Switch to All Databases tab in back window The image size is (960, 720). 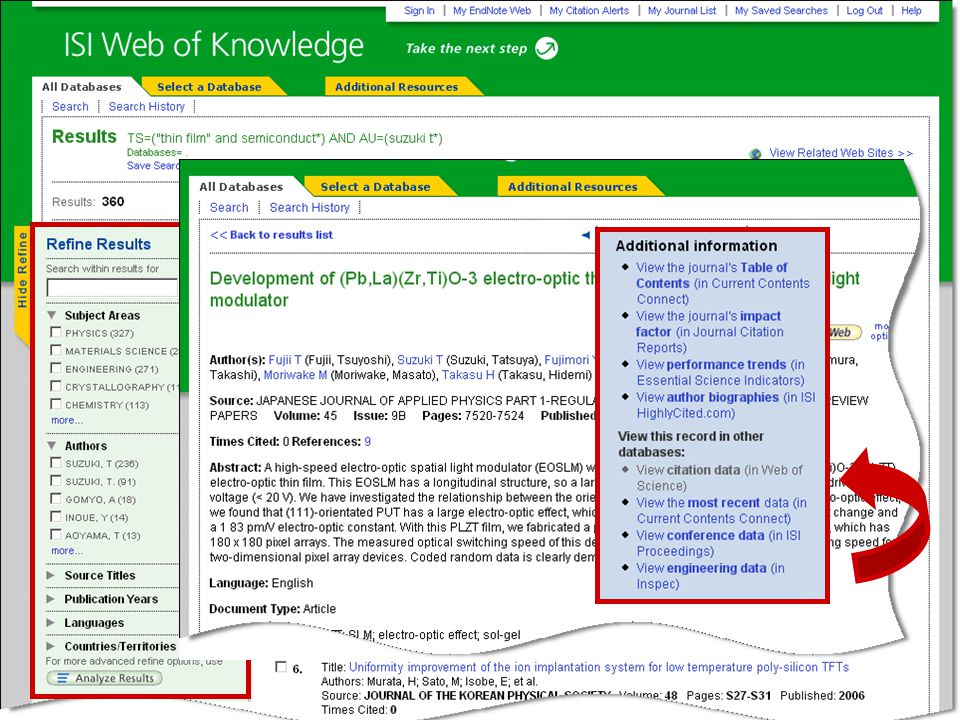[82, 87]
